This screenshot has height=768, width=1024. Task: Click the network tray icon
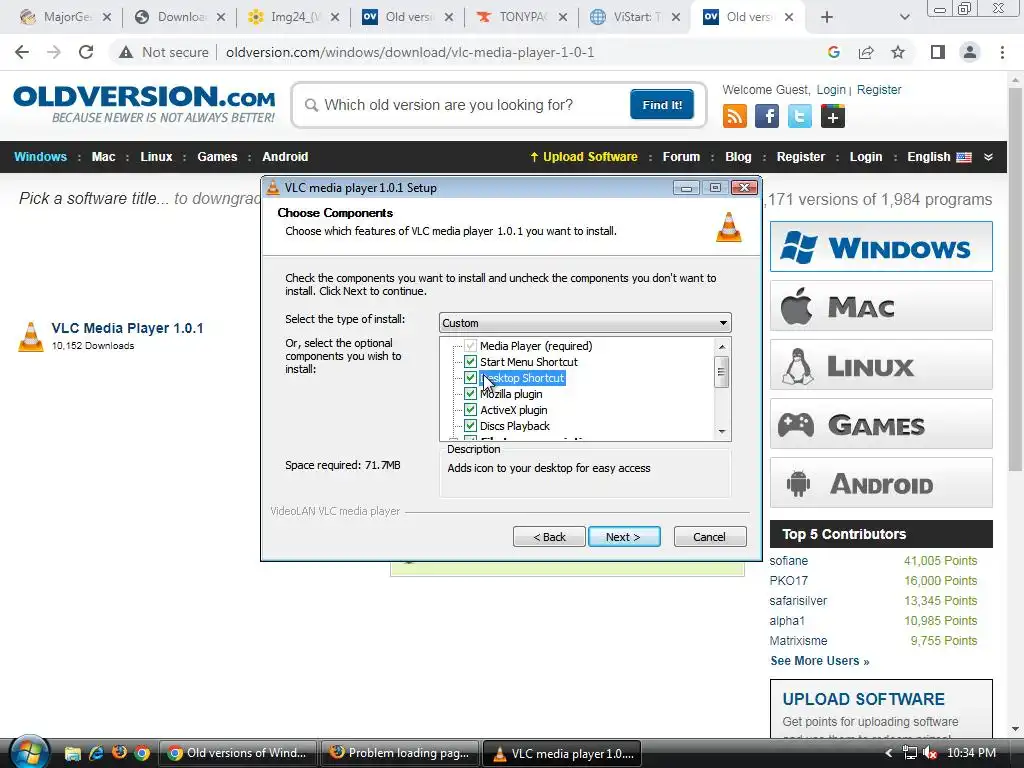point(910,753)
